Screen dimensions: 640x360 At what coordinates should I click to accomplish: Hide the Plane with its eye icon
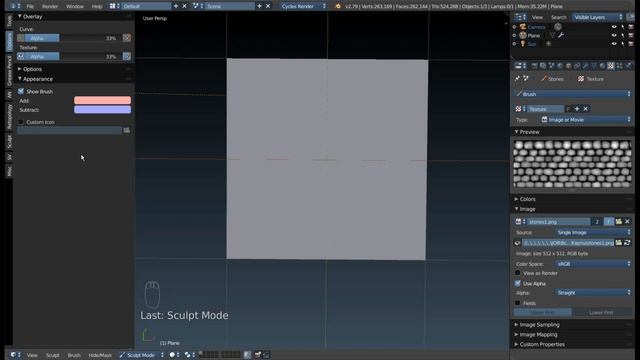[x=614, y=36]
